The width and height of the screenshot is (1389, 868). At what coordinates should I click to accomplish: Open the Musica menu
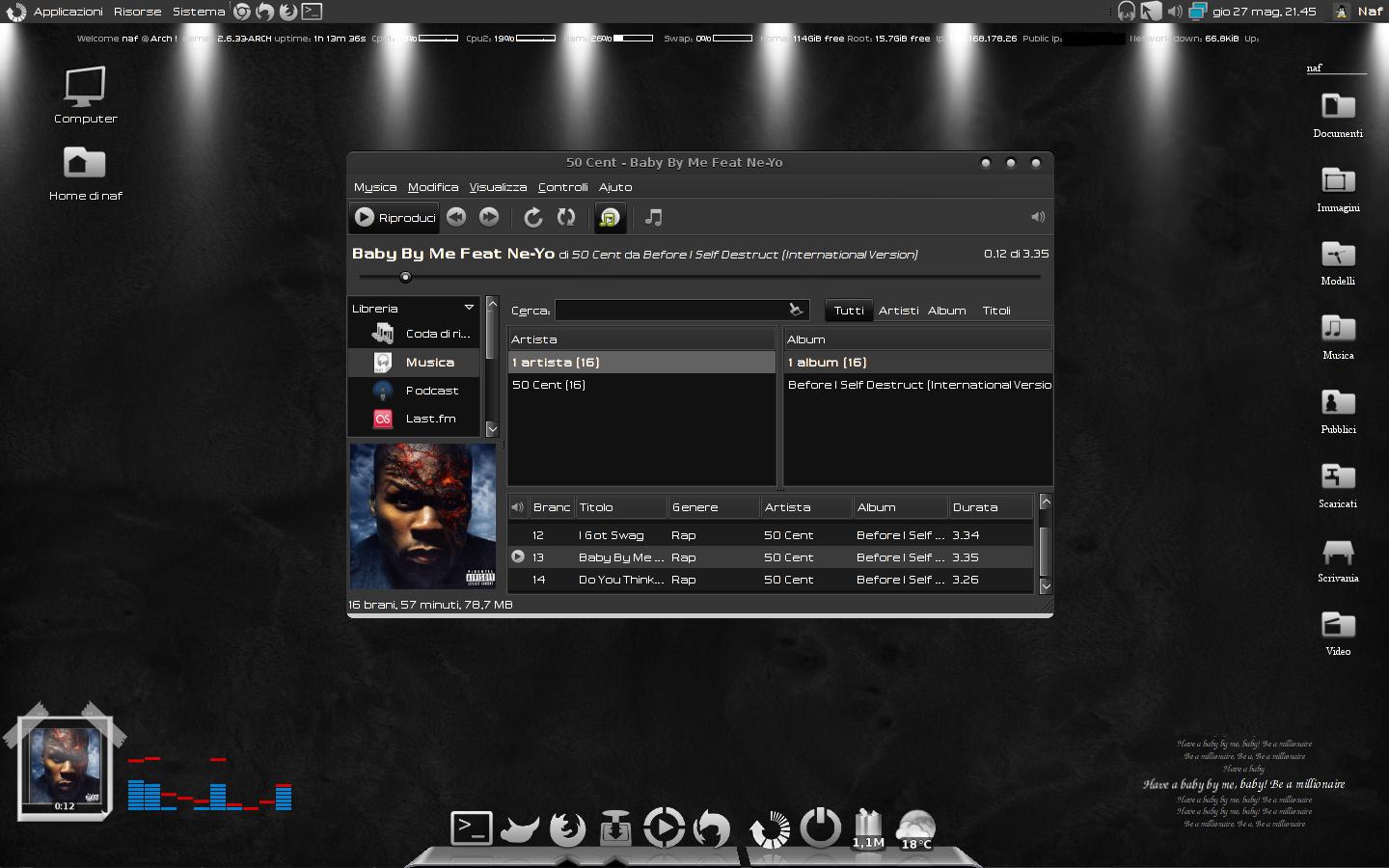(375, 187)
